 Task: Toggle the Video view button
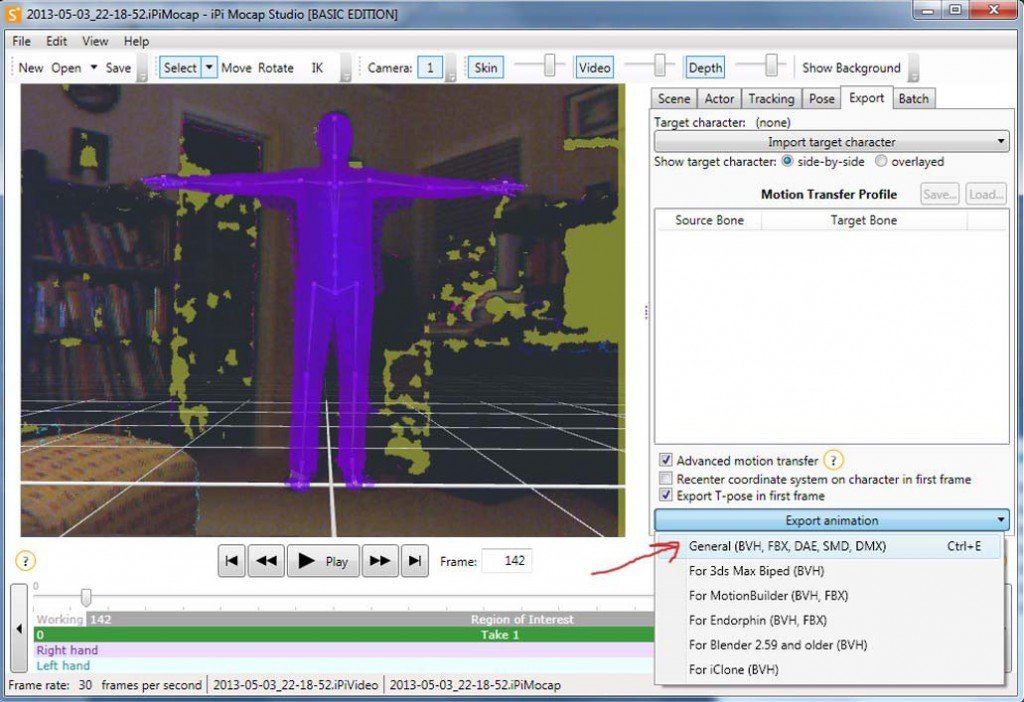pos(594,68)
